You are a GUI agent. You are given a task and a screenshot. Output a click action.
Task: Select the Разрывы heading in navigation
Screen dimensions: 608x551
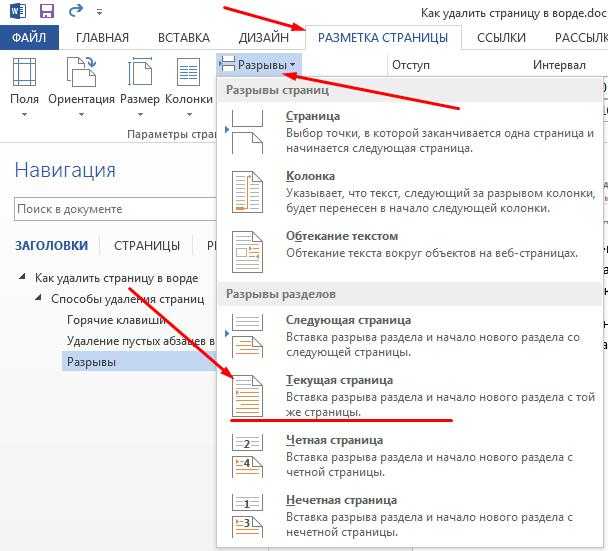(x=139, y=362)
